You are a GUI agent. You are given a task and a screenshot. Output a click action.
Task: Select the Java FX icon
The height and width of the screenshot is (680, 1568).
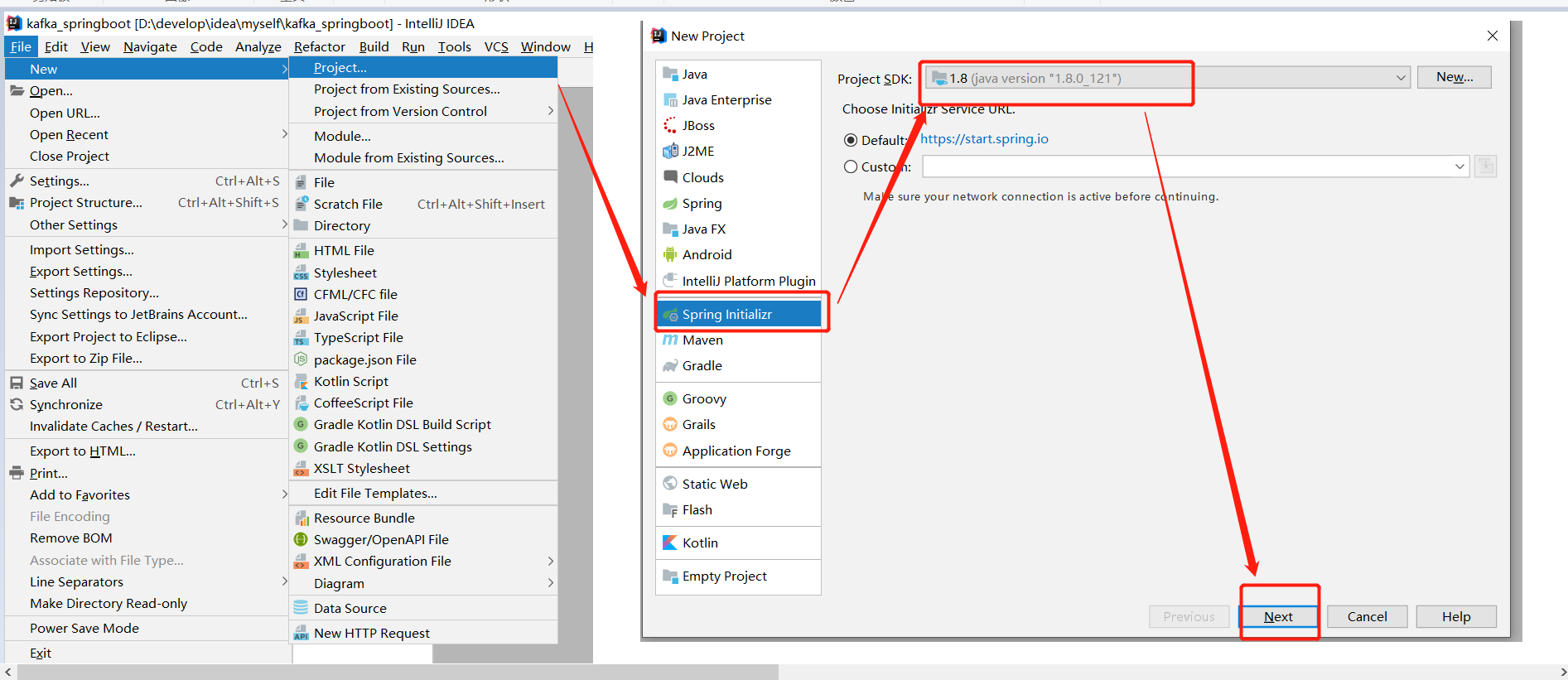click(x=670, y=229)
